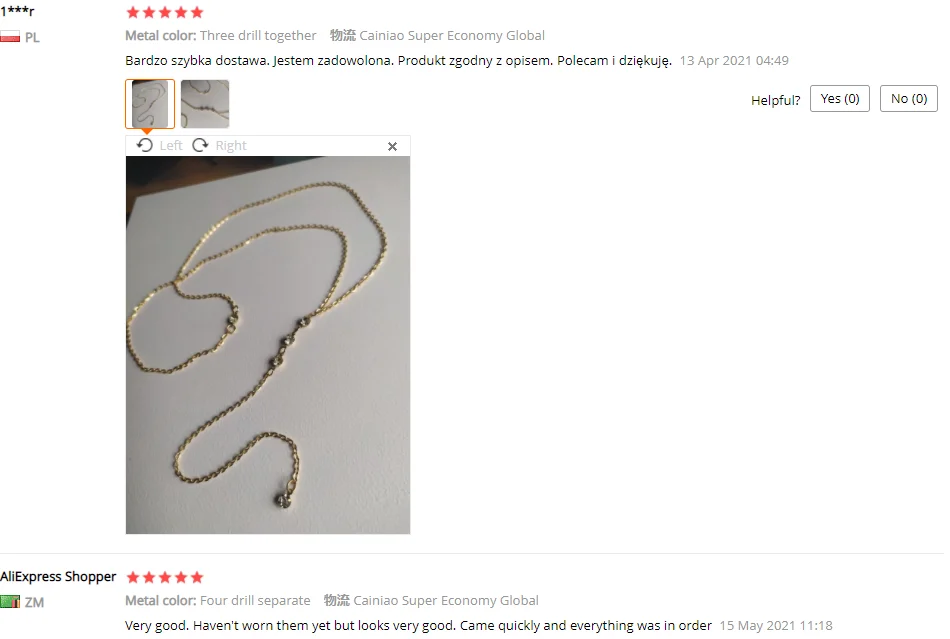Click the enlarged gold necklace photo

click(268, 345)
